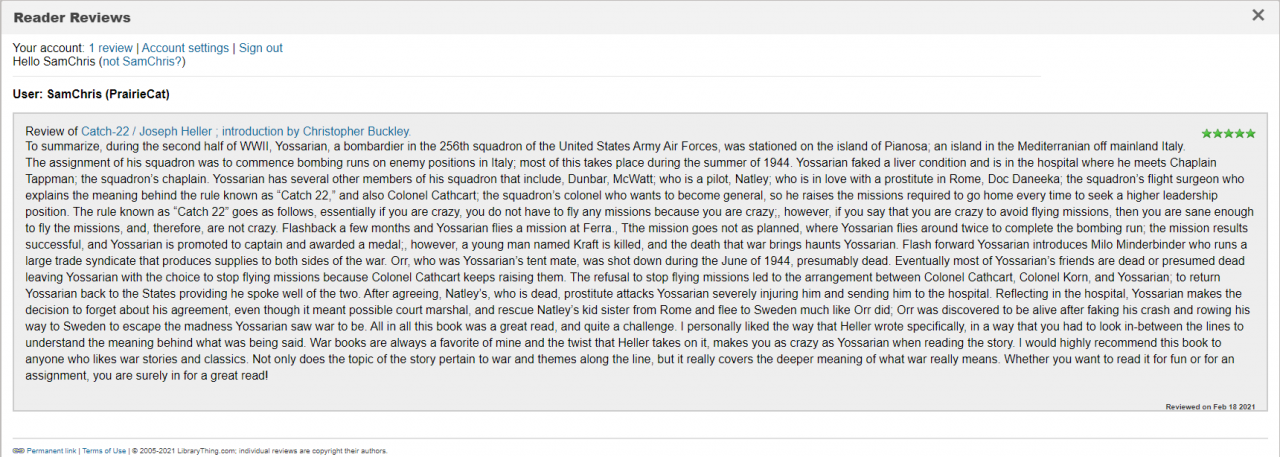Click the Reader Reviews header title
The height and width of the screenshot is (457, 1280).
point(72,17)
